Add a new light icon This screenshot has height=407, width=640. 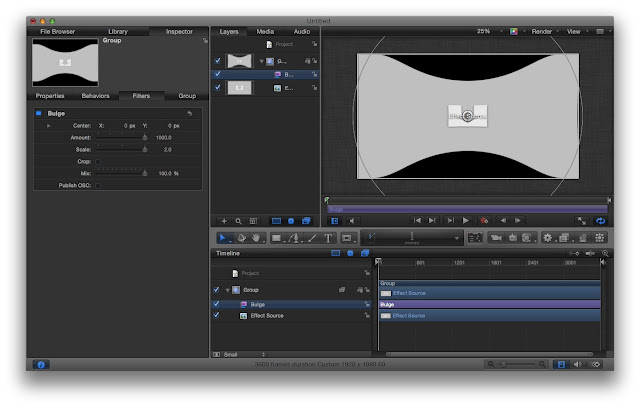point(513,238)
